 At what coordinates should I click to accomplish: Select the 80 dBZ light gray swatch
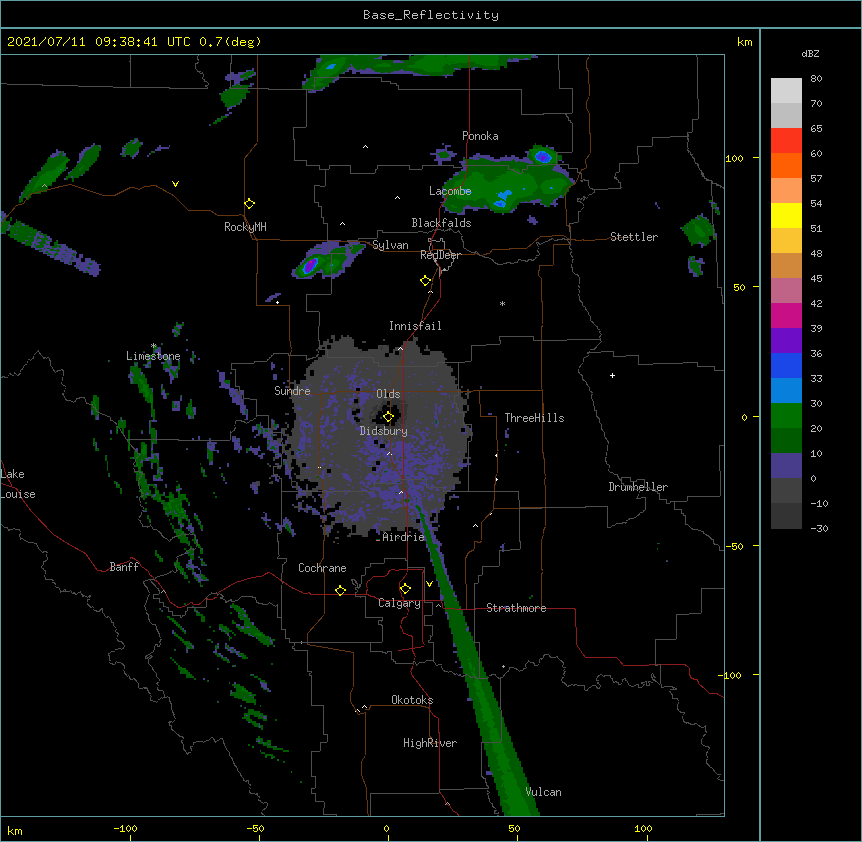[786, 91]
